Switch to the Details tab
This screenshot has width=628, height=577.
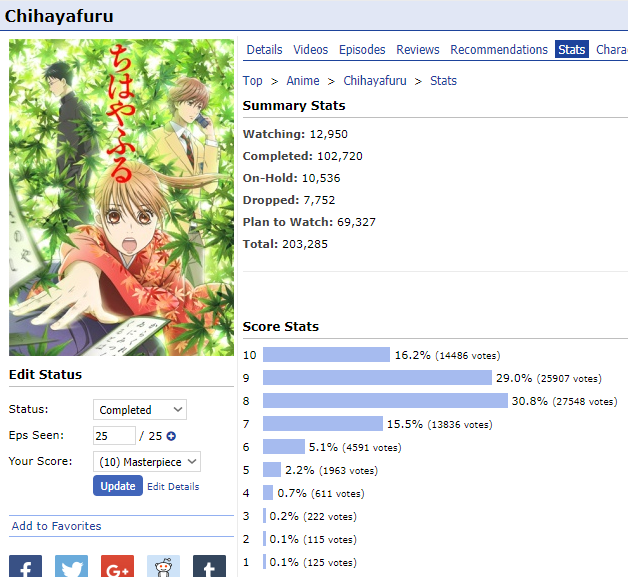(x=264, y=50)
